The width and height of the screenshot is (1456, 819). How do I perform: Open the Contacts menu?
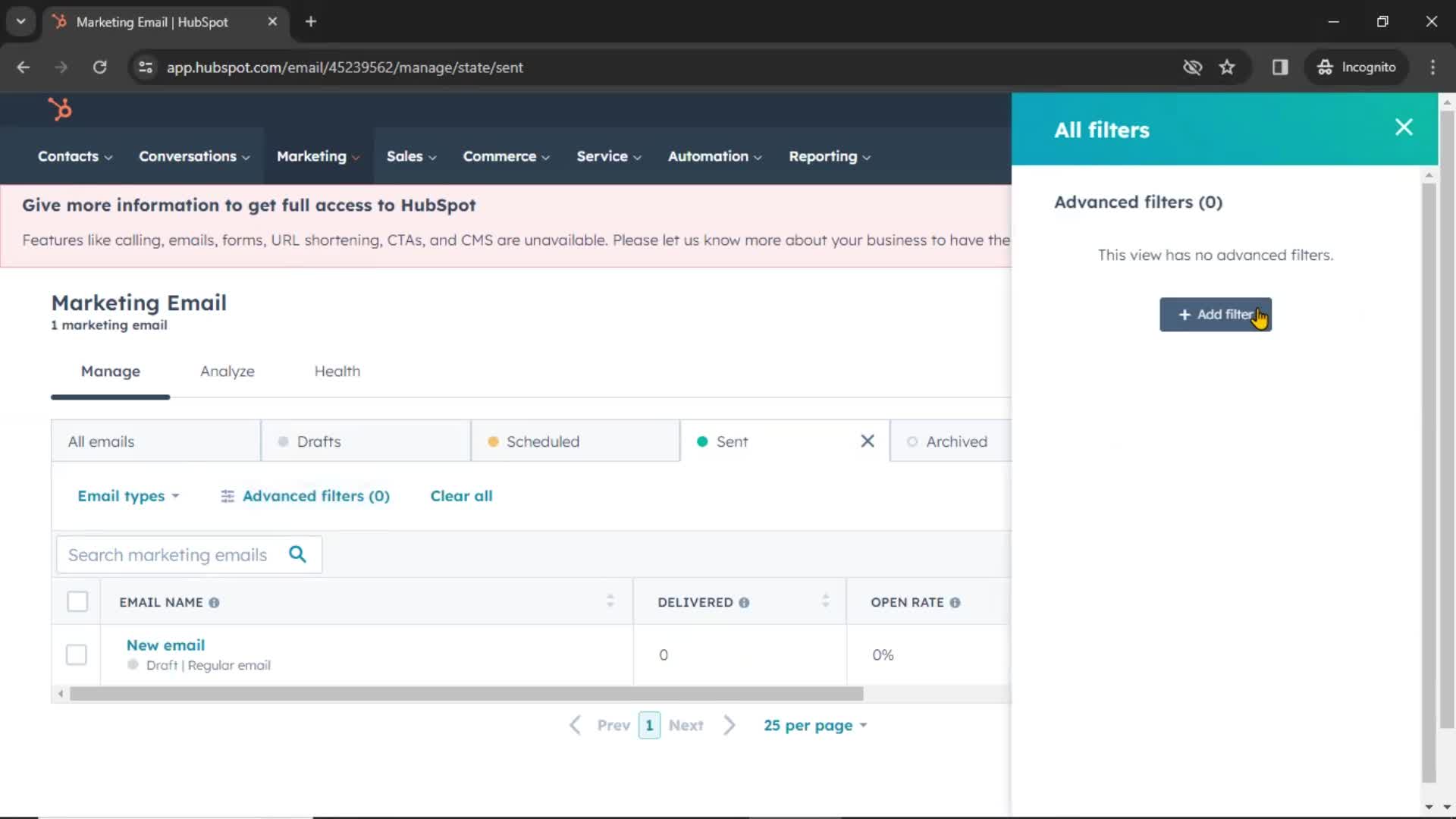tap(75, 156)
